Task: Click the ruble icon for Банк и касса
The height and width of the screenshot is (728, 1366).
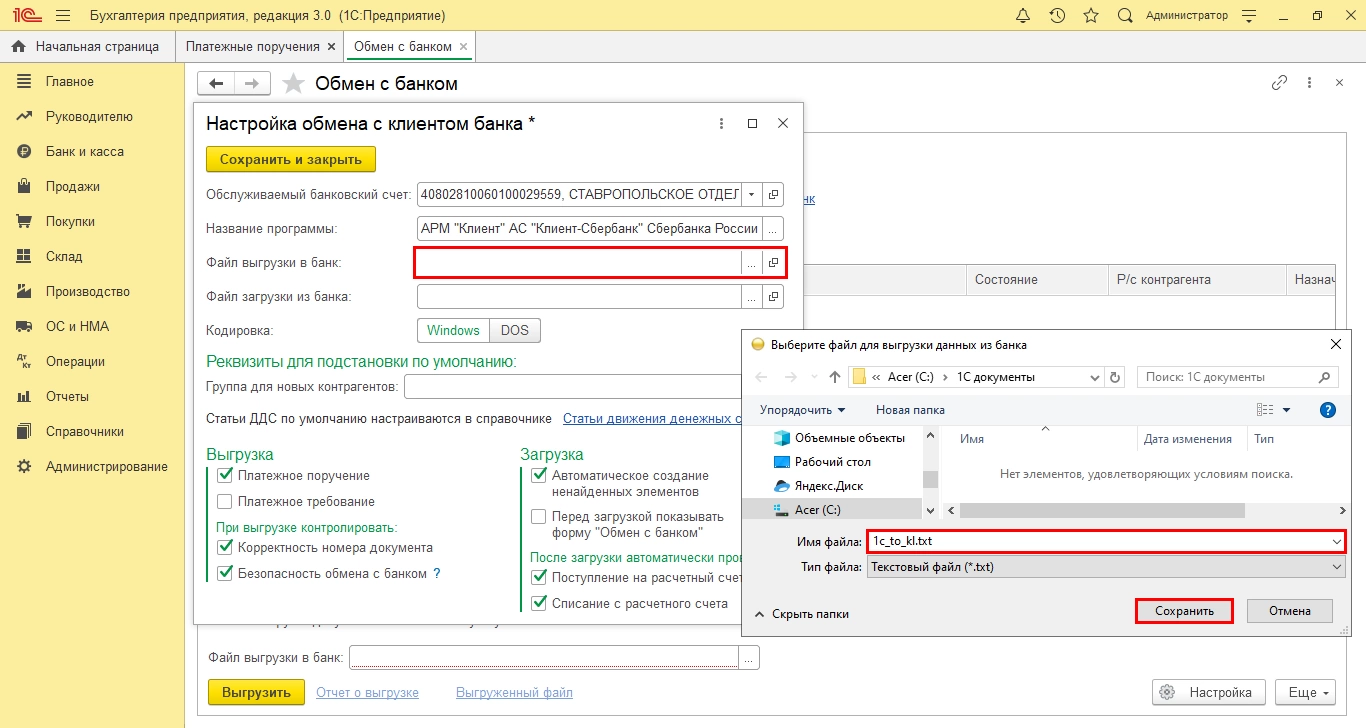Action: coord(25,152)
